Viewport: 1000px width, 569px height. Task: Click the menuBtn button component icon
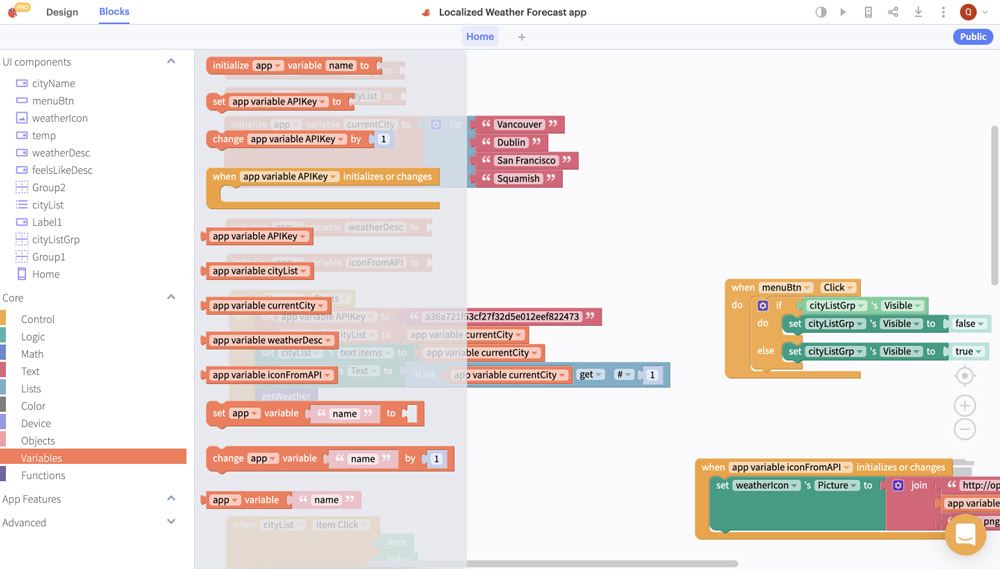coord(22,101)
